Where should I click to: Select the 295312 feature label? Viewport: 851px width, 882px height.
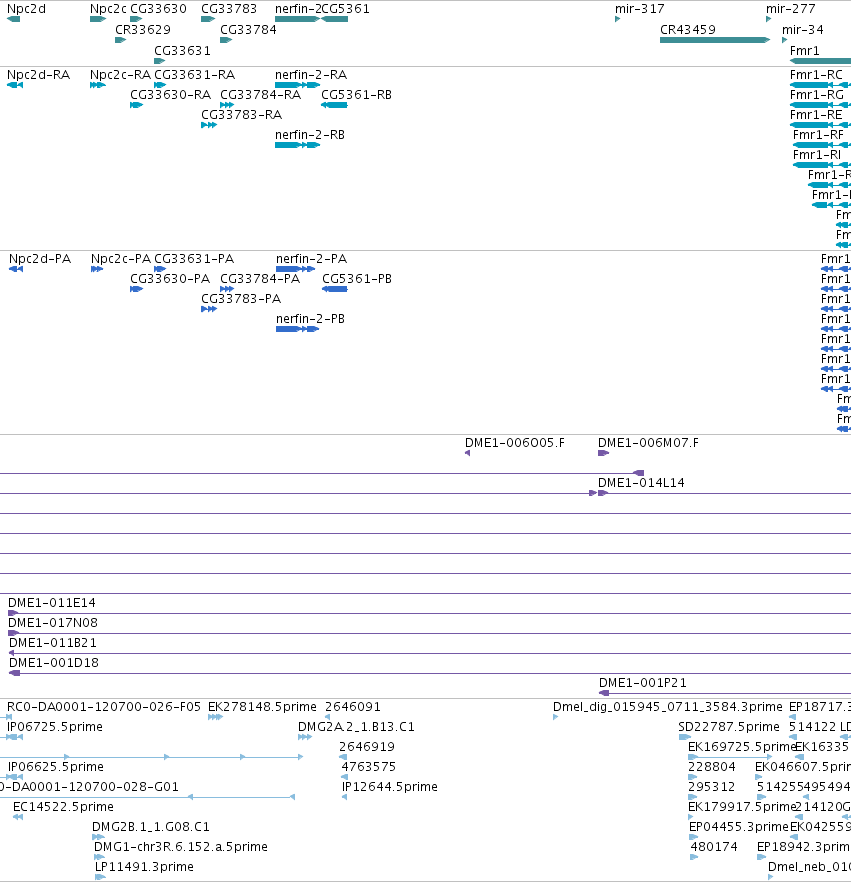tap(712, 787)
